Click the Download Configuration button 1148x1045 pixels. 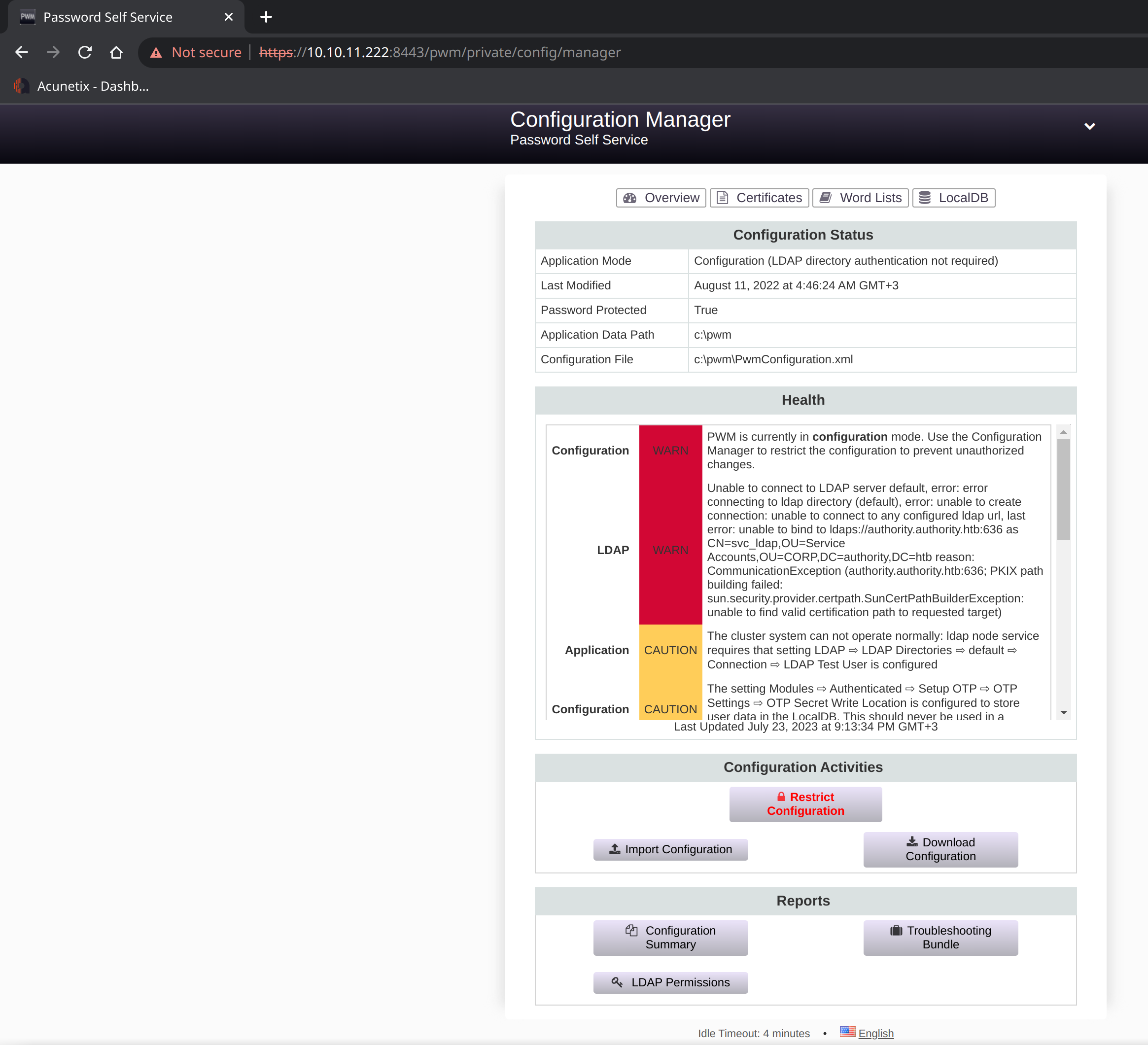940,849
